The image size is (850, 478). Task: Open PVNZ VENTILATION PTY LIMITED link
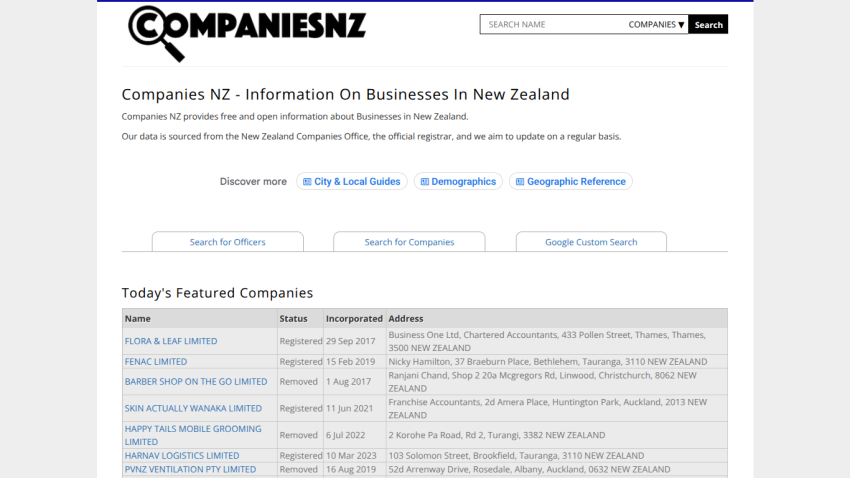[x=190, y=469]
